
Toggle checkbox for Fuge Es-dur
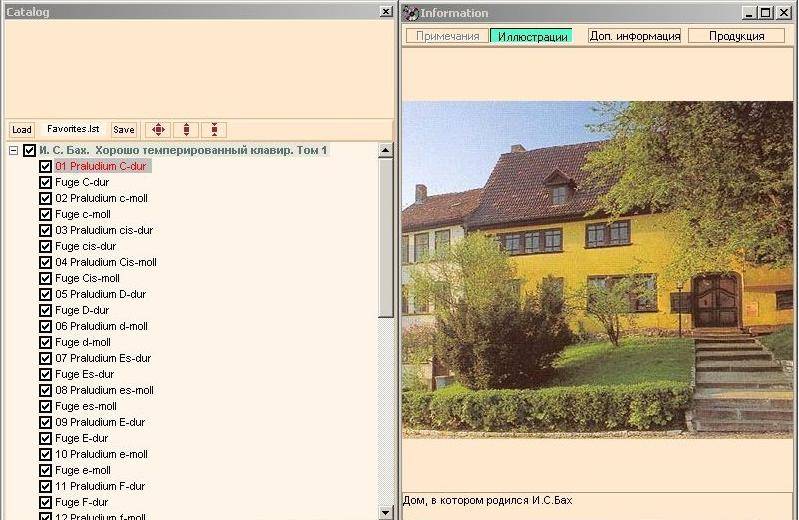click(45, 374)
